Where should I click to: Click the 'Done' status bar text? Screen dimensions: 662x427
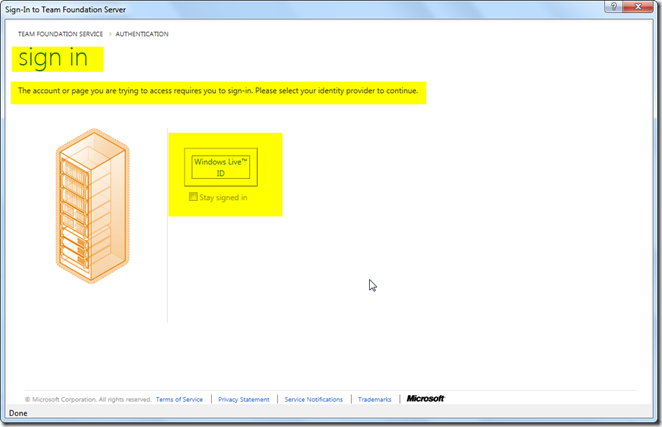coord(18,413)
